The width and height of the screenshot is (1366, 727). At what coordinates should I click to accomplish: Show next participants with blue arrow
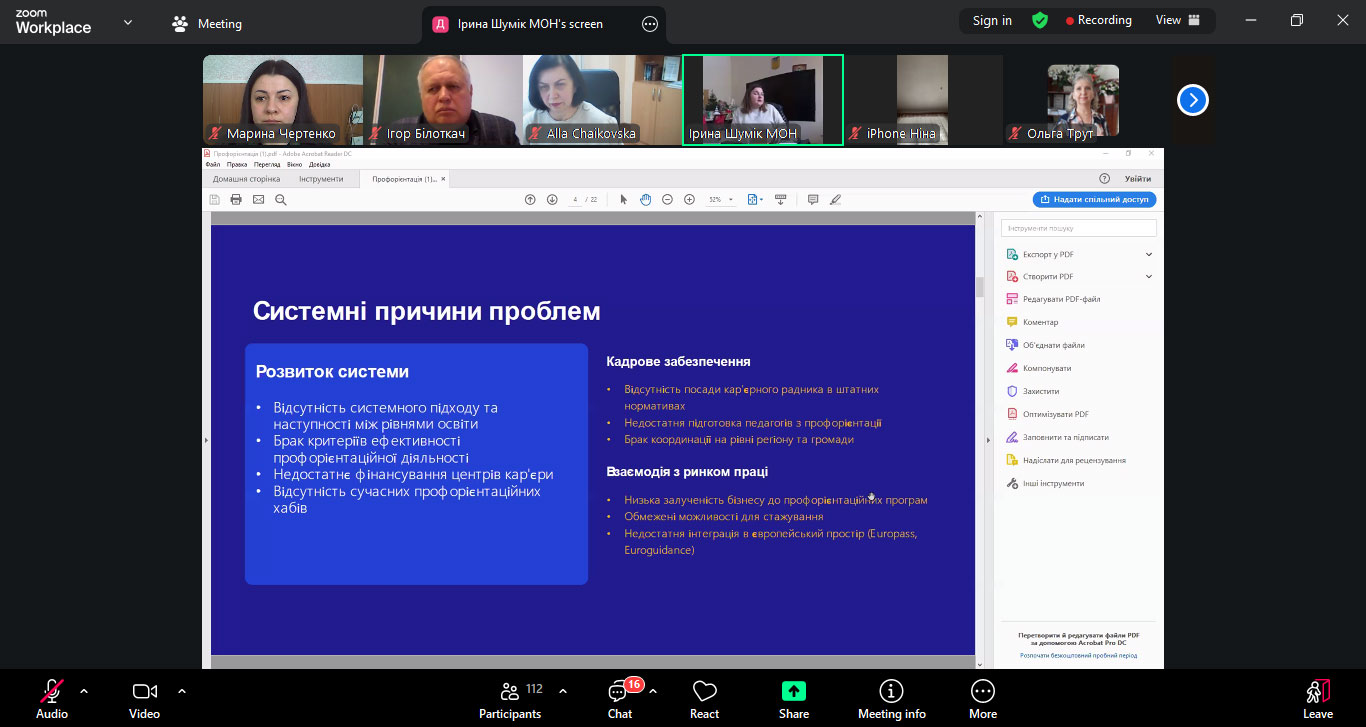point(1193,100)
